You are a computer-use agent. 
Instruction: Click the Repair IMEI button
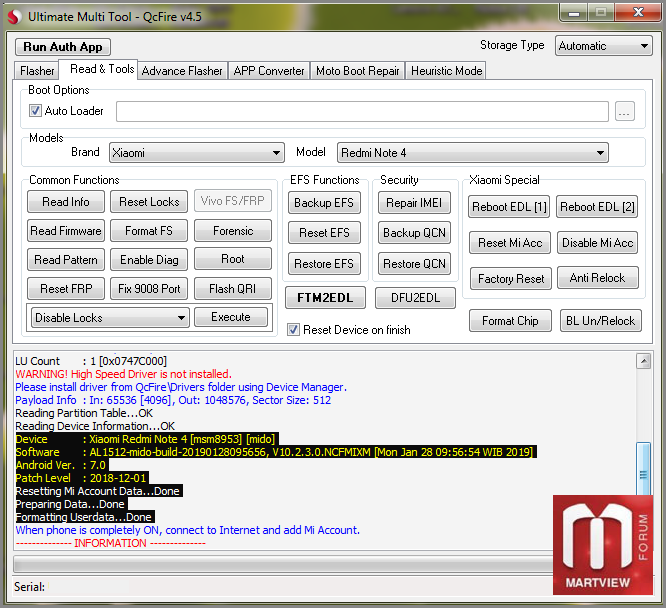tap(414, 203)
